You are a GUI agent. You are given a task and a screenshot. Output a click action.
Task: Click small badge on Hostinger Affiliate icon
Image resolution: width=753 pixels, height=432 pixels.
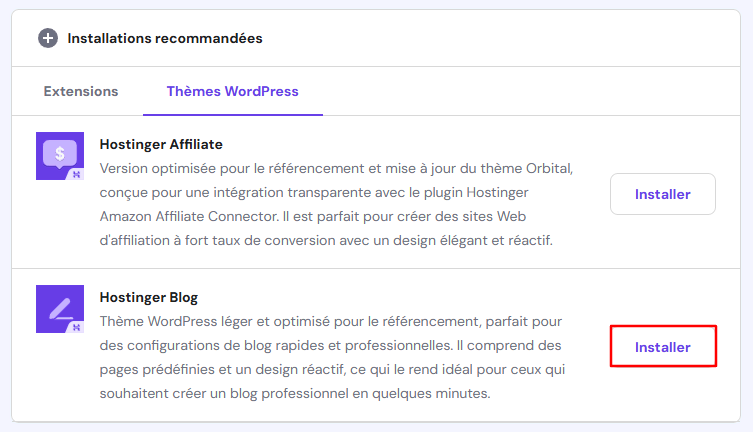click(77, 174)
